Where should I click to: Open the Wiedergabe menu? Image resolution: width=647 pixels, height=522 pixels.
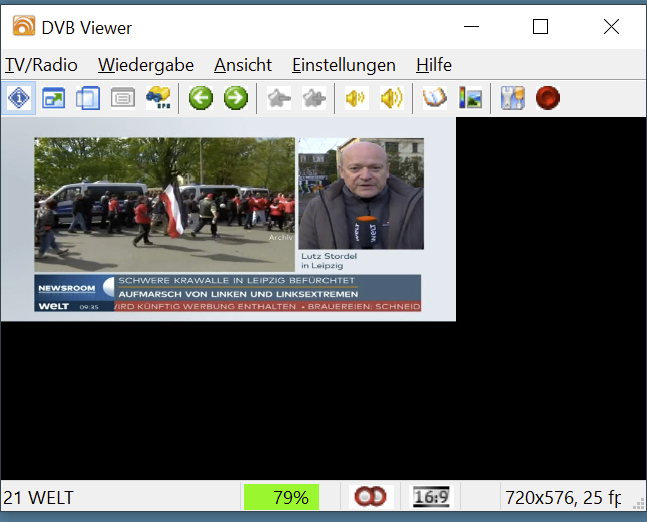coord(146,65)
